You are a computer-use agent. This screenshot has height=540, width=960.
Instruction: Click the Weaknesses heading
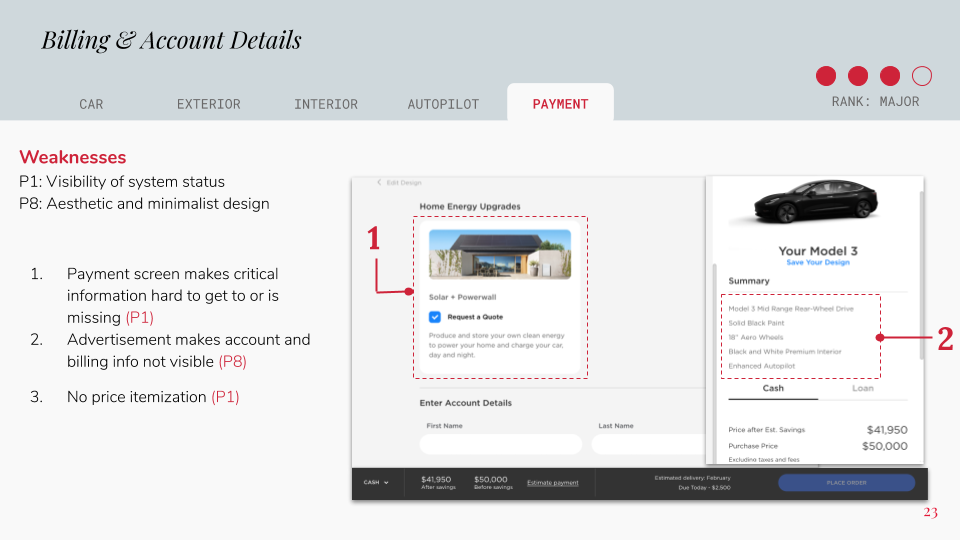72,157
